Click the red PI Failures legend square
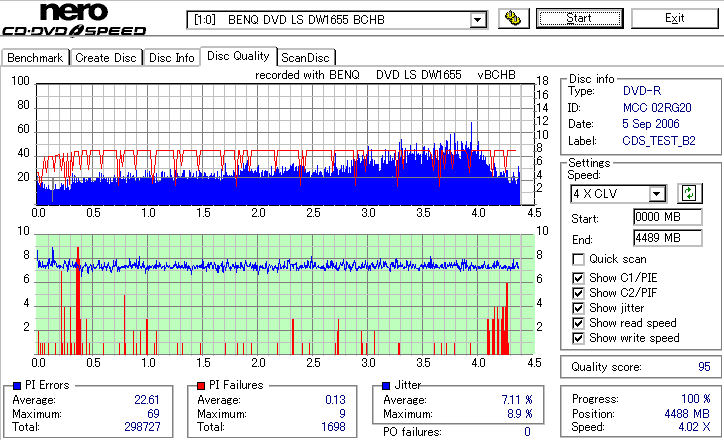724x441 pixels. coord(201,386)
